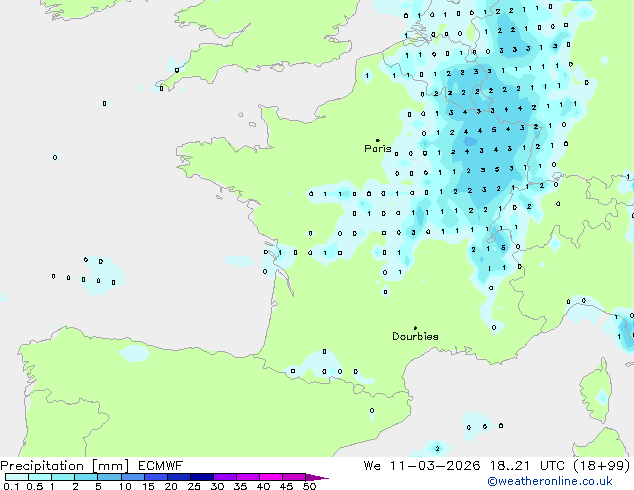Click the legend arrow tip above 50 mm
The height and width of the screenshot is (490, 634).
(x=317, y=477)
